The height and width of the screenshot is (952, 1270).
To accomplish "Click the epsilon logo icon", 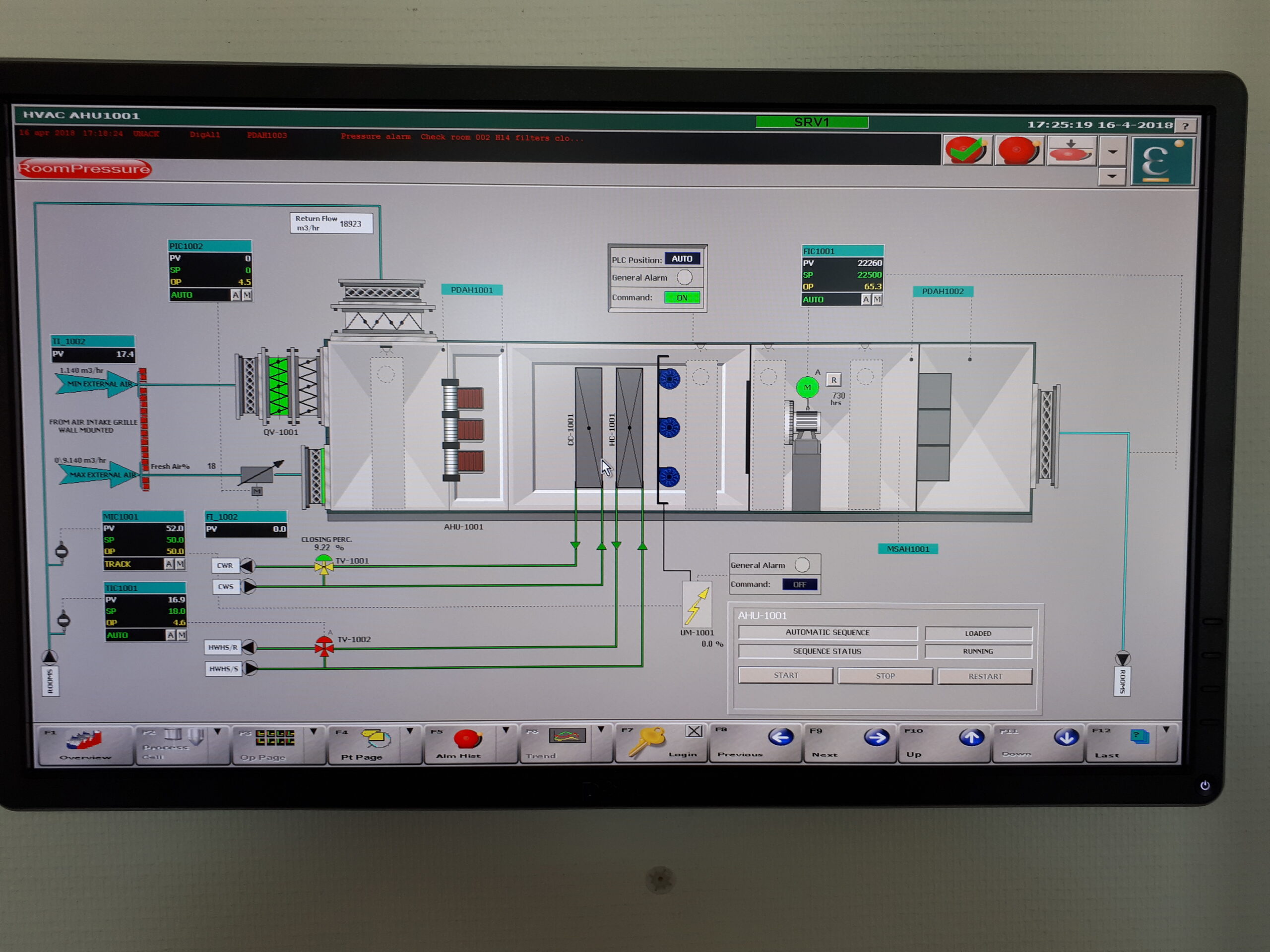I will [1163, 161].
